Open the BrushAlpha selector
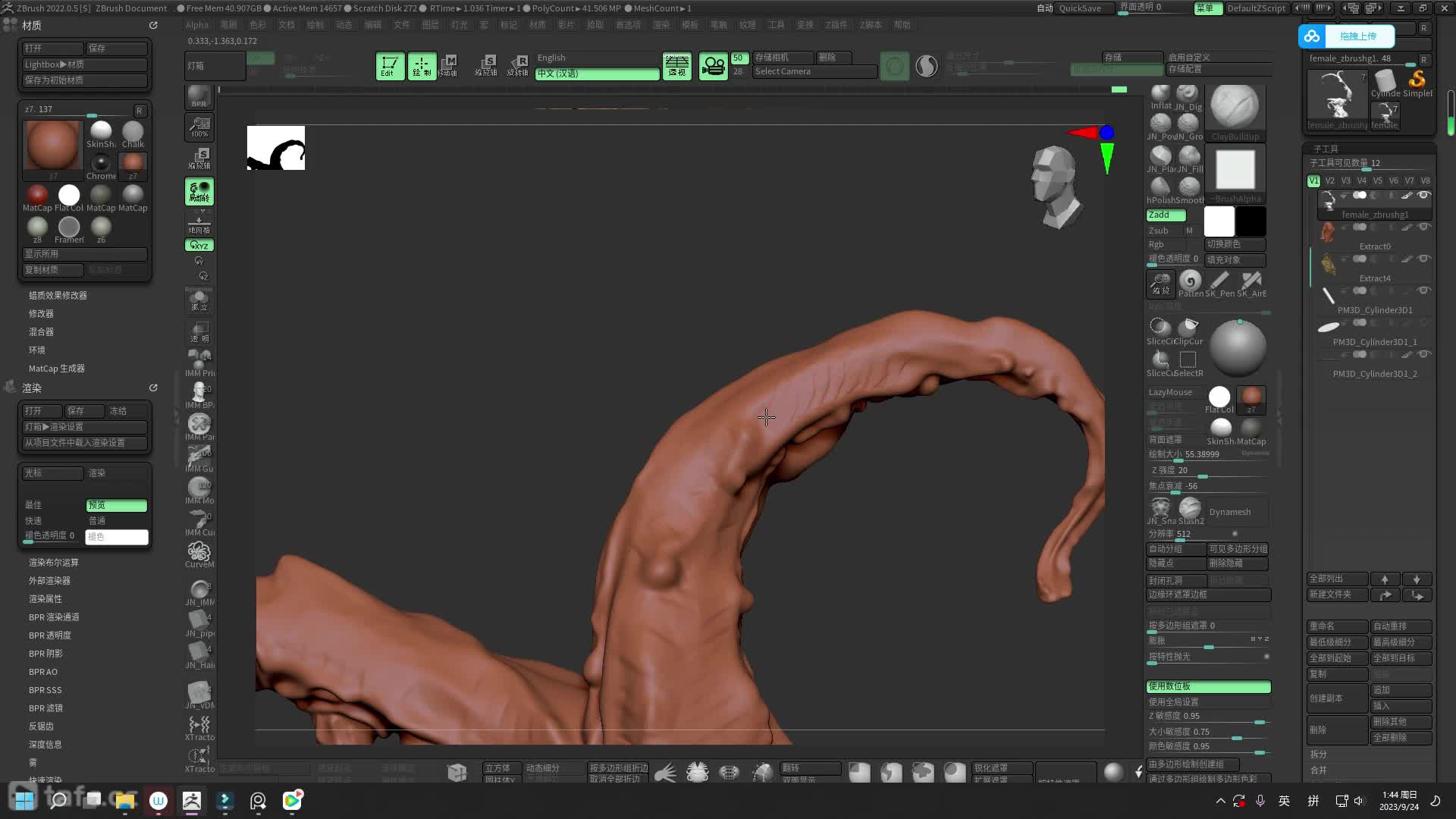 tap(1235, 173)
